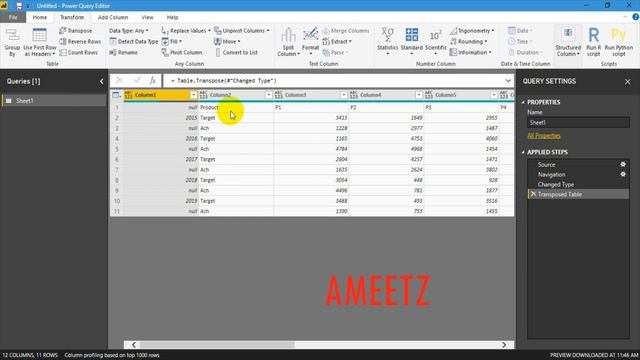Open the Extract dropdown
Image resolution: width=640 pixels, height=360 pixels.
point(337,42)
